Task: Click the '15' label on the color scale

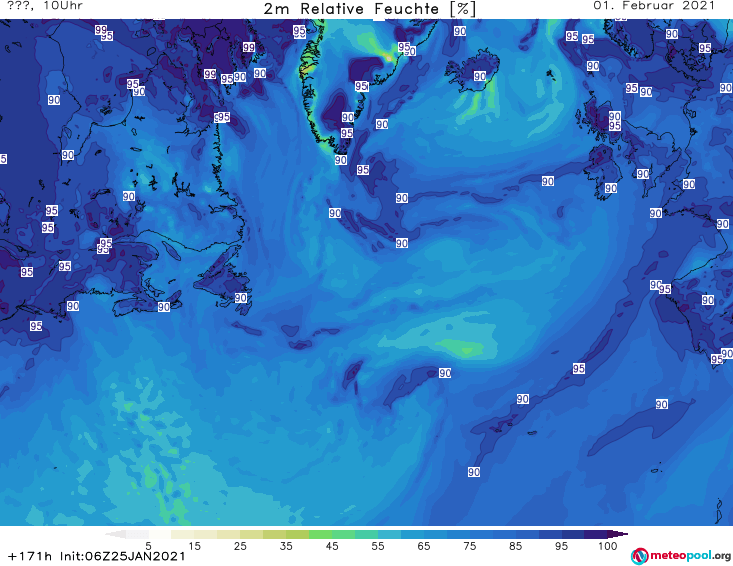Action: pos(194,546)
